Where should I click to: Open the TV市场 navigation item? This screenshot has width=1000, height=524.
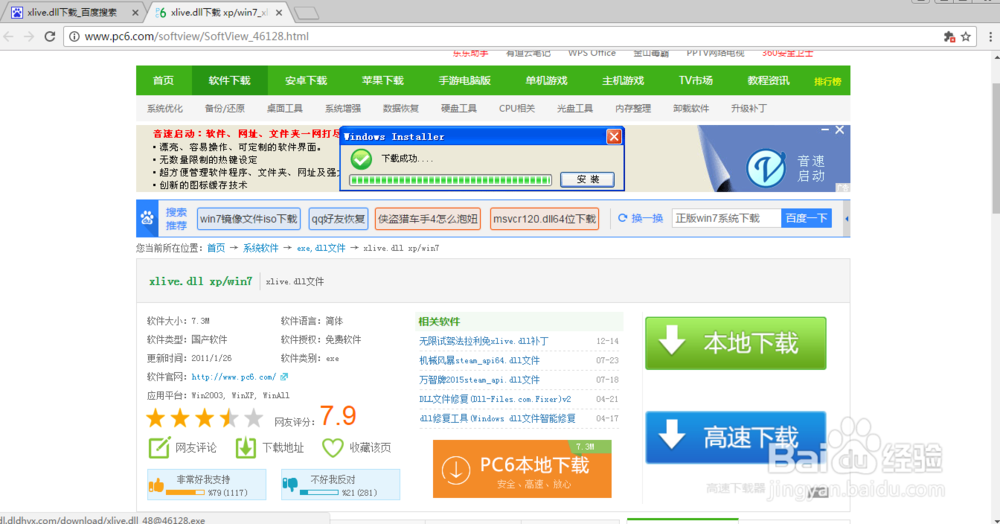pos(696,80)
